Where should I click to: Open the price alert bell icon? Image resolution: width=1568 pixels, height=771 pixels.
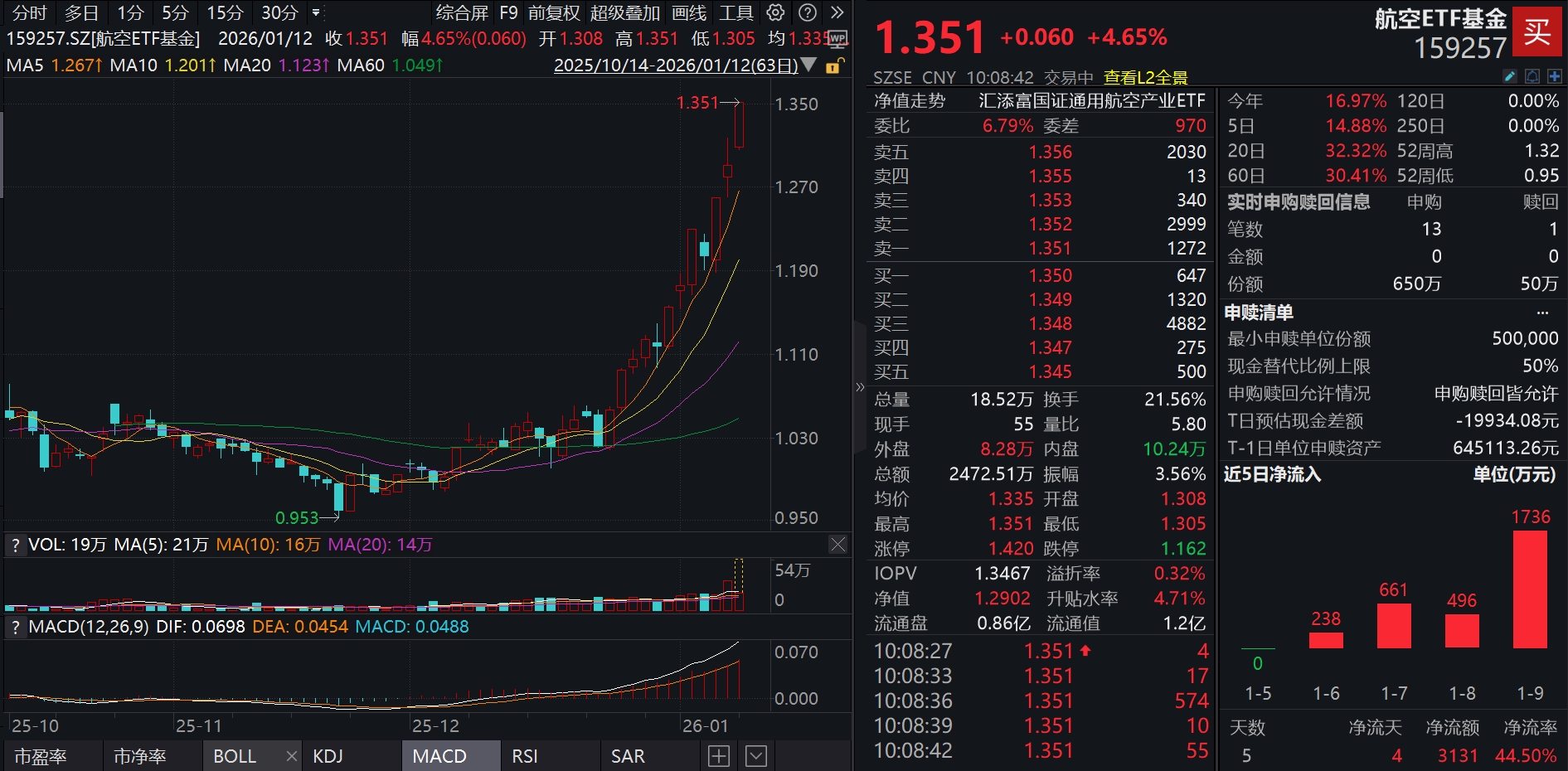[x=1532, y=76]
